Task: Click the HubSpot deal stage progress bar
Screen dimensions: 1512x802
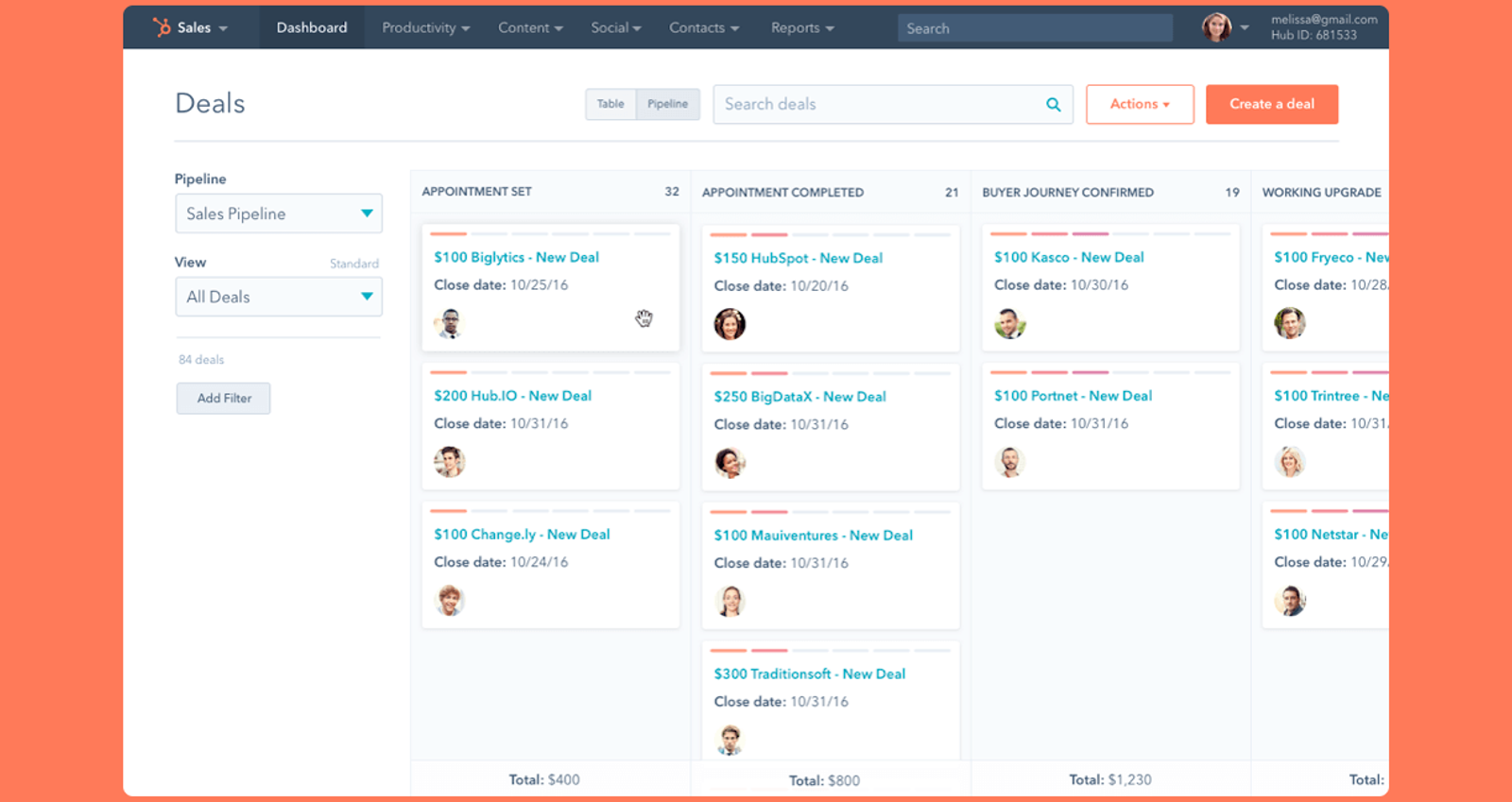Action: tap(831, 234)
